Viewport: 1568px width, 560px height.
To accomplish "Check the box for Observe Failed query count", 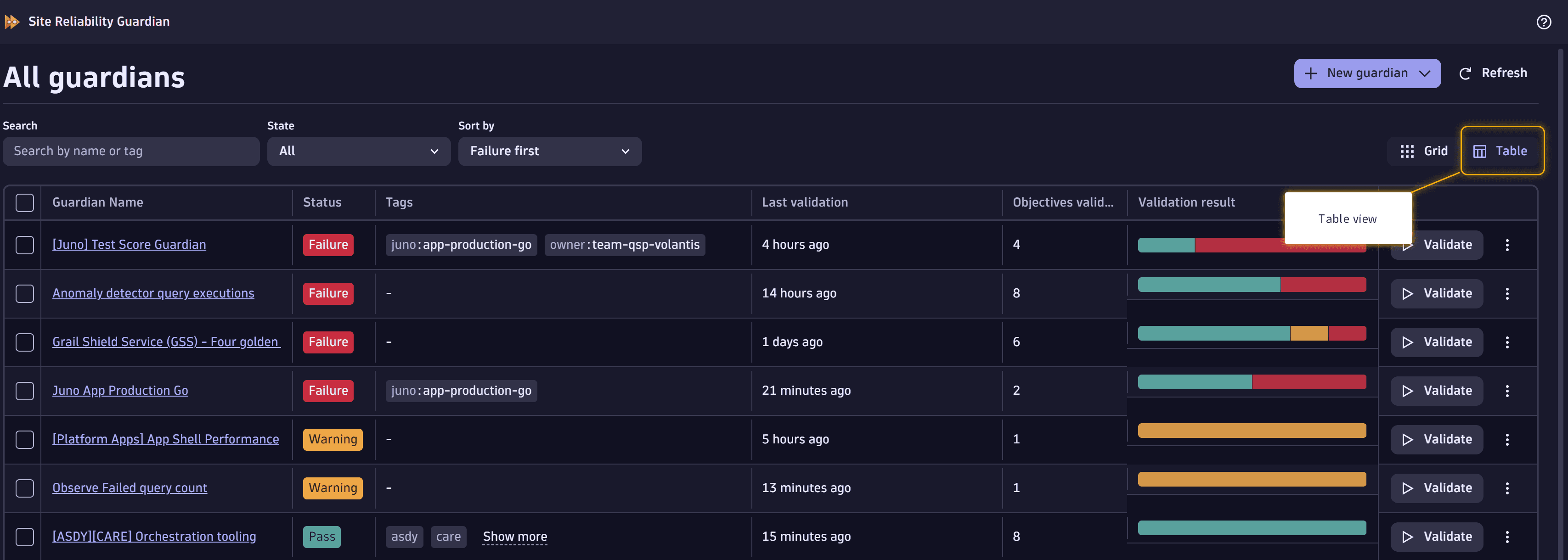I will (24, 488).
